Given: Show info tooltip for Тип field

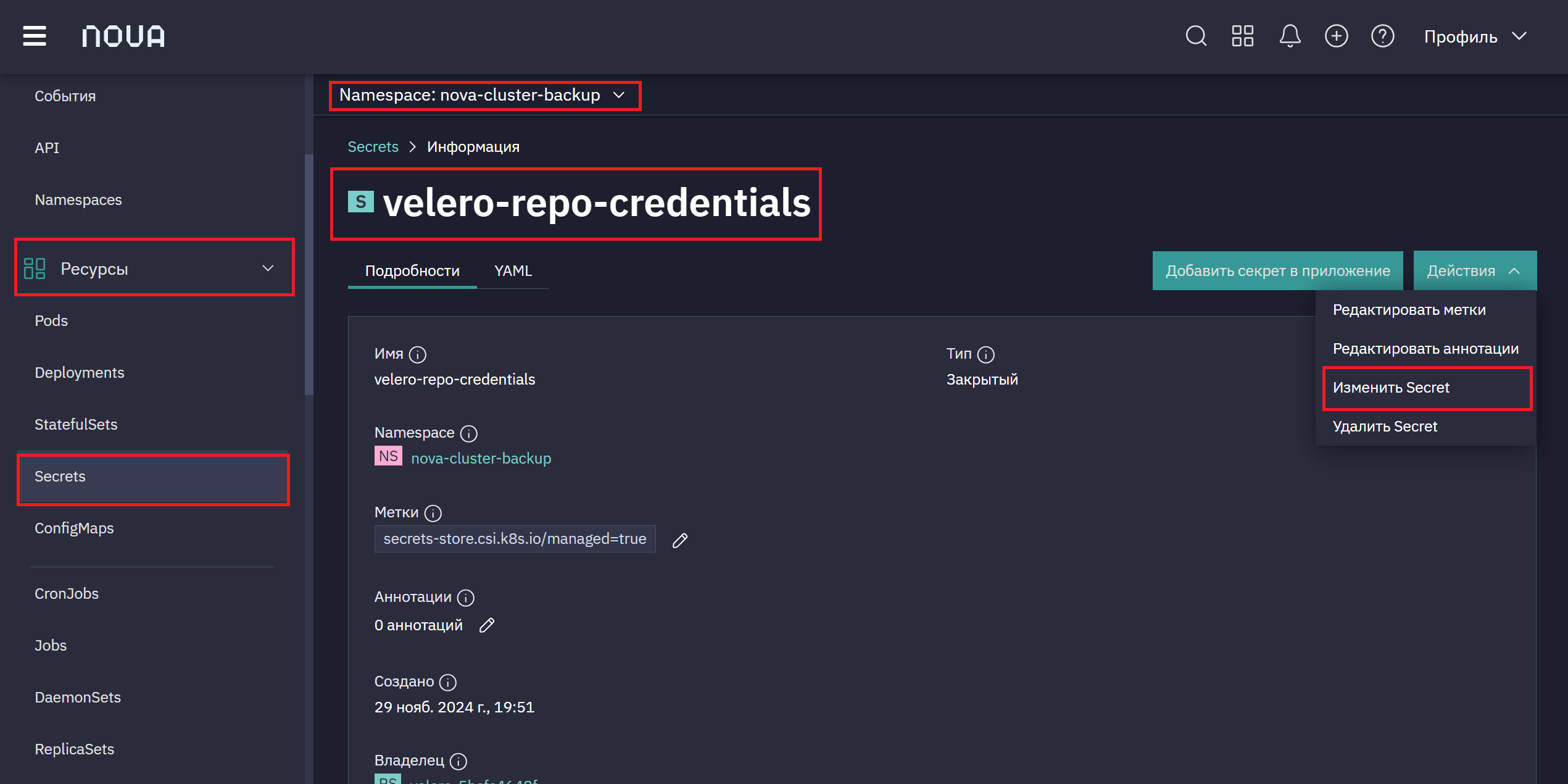Looking at the screenshot, I should tap(986, 354).
